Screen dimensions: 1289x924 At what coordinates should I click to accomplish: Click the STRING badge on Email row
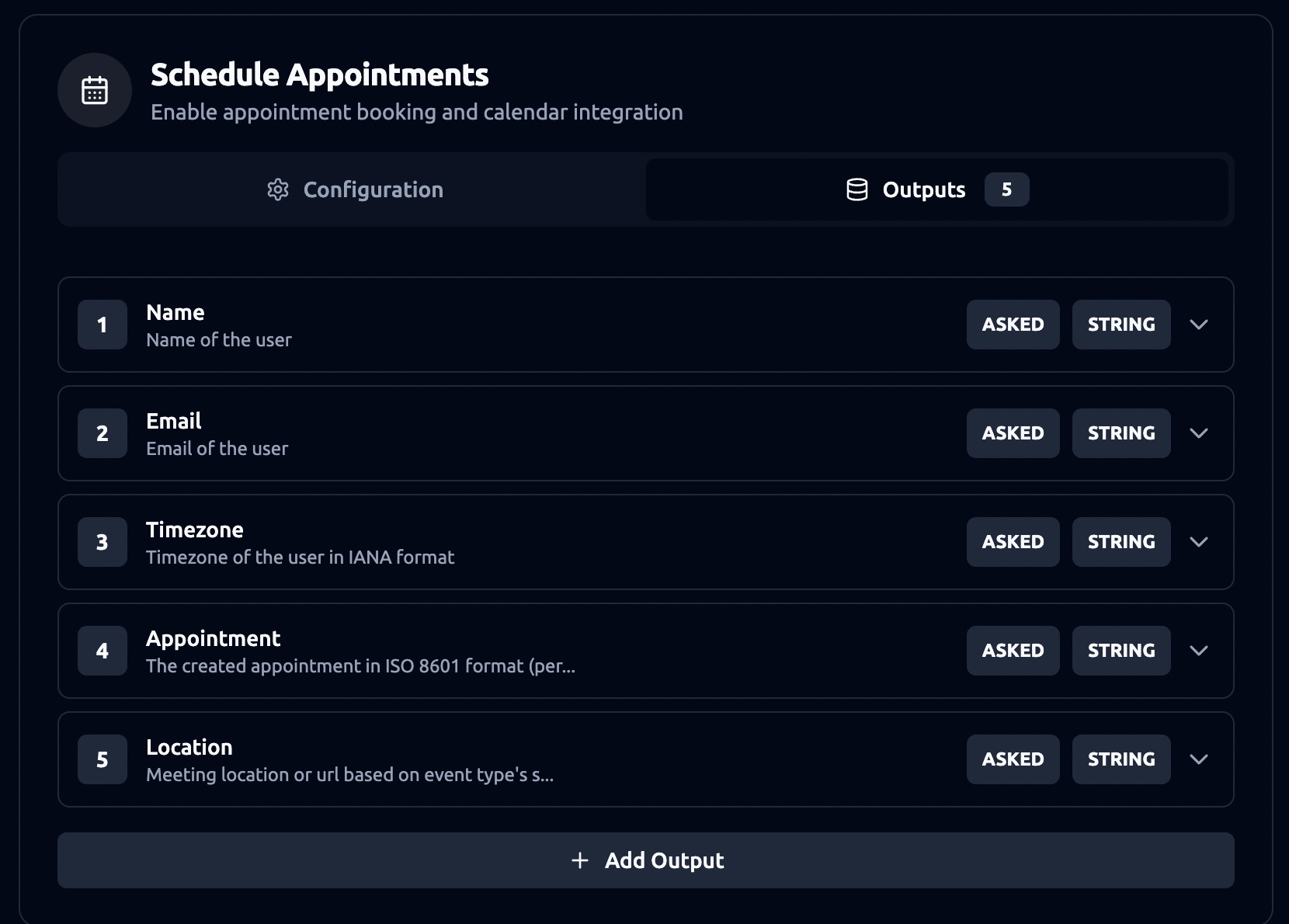1120,433
